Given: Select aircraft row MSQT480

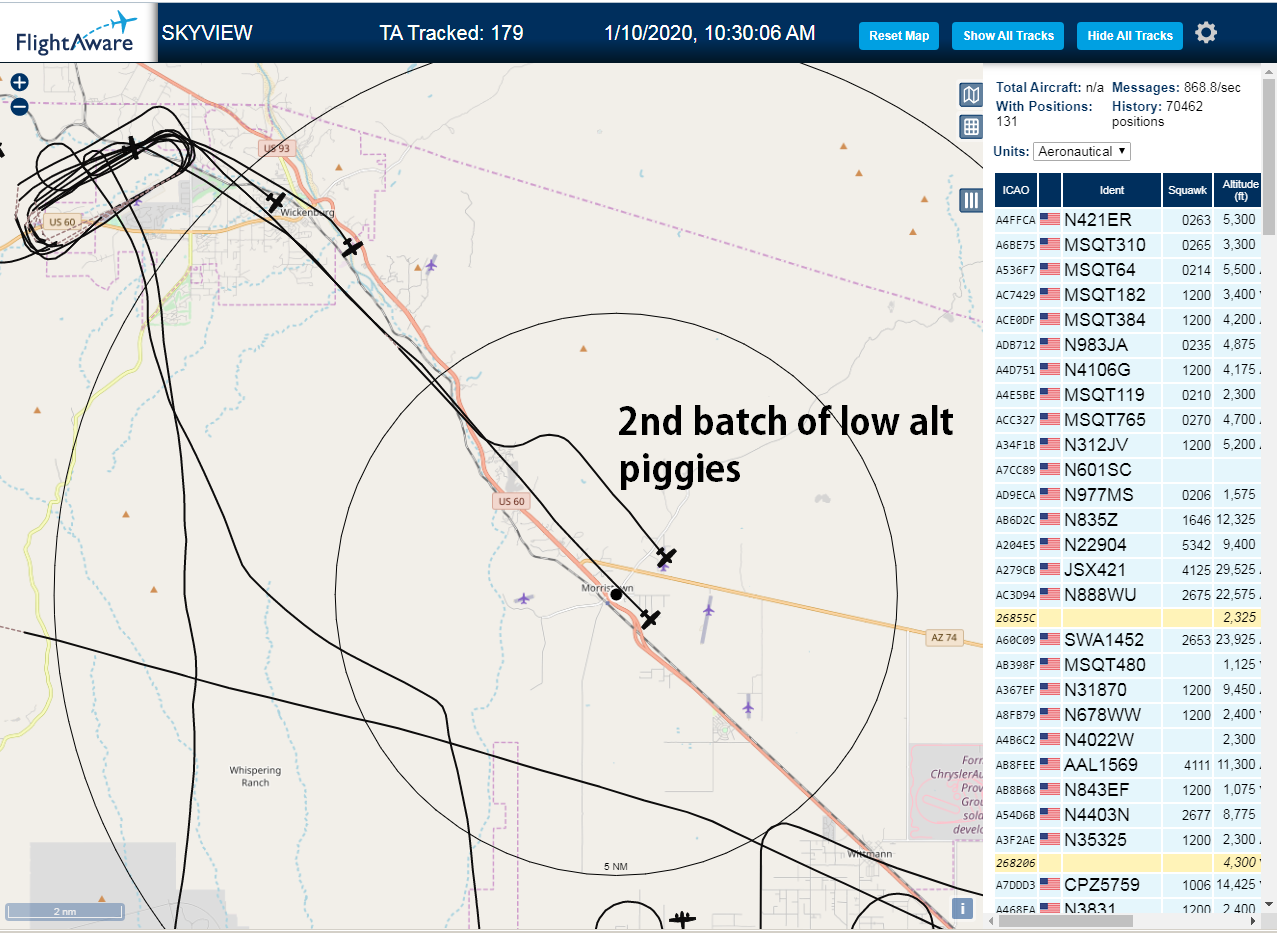Looking at the screenshot, I should 1128,665.
